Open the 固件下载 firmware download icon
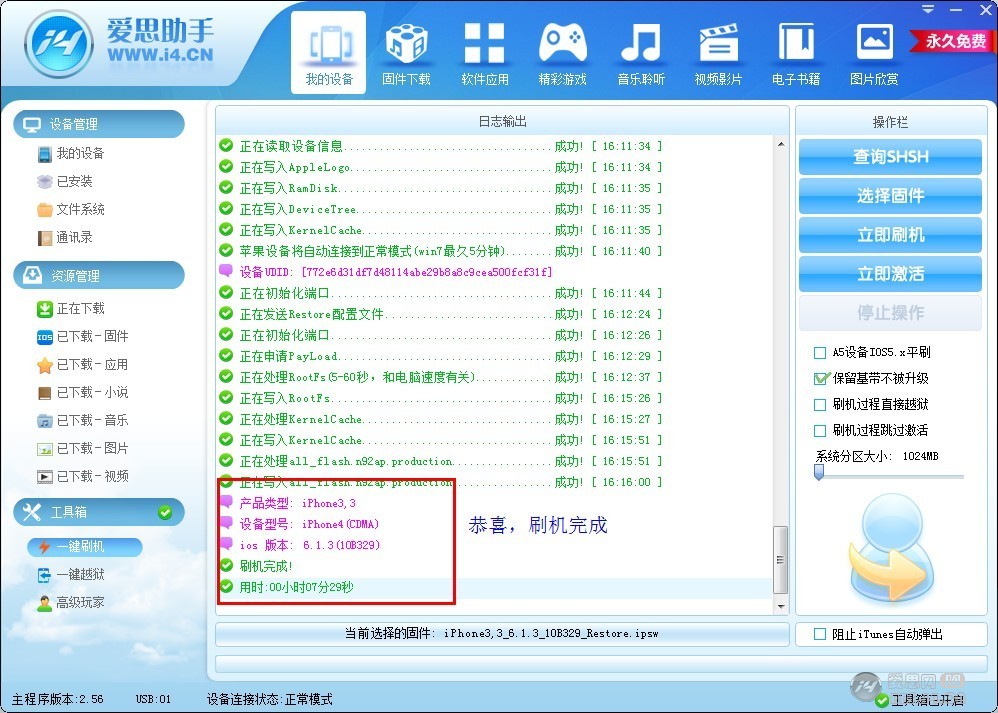 [x=406, y=45]
